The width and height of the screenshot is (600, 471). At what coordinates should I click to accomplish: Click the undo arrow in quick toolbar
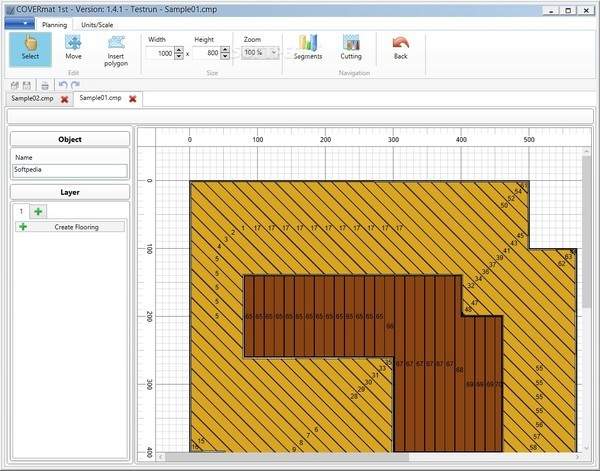pos(62,85)
